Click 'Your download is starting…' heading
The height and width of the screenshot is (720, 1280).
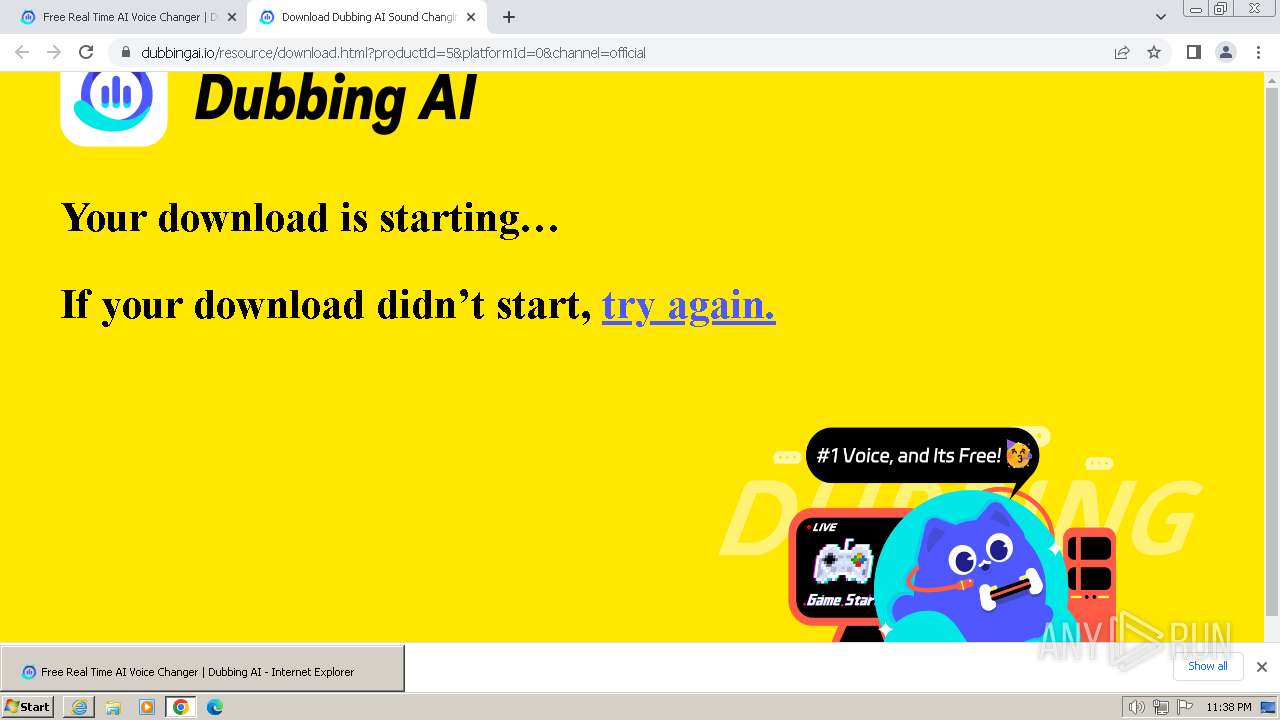pos(310,218)
